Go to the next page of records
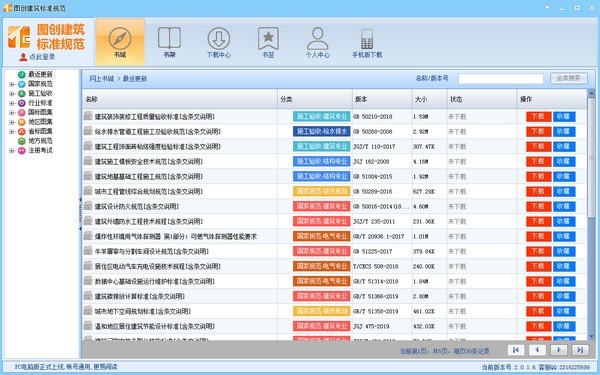This screenshot has height=375, width=600. pyautogui.click(x=559, y=350)
